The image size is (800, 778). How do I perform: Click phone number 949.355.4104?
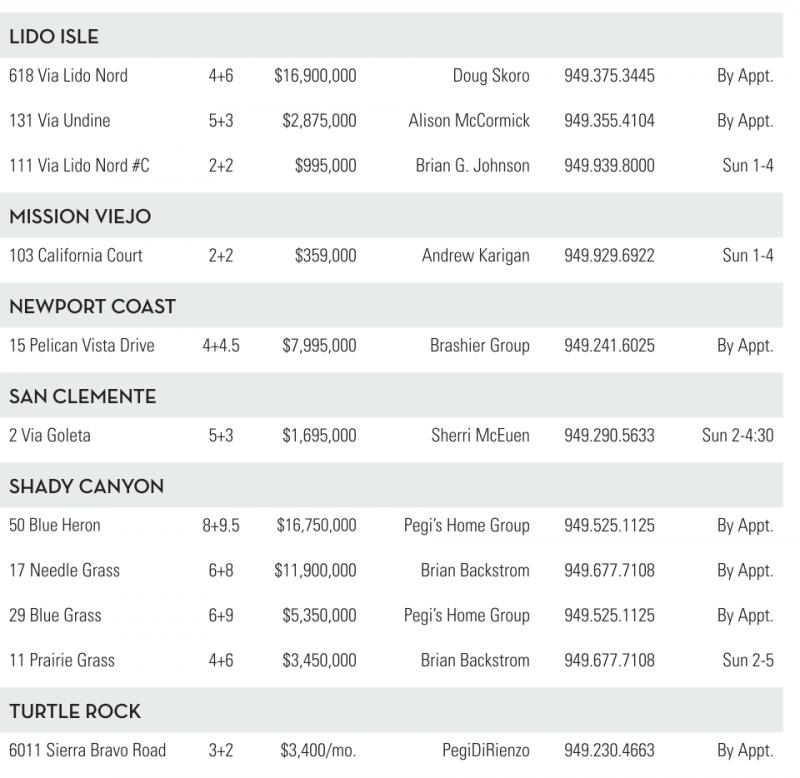click(x=609, y=121)
